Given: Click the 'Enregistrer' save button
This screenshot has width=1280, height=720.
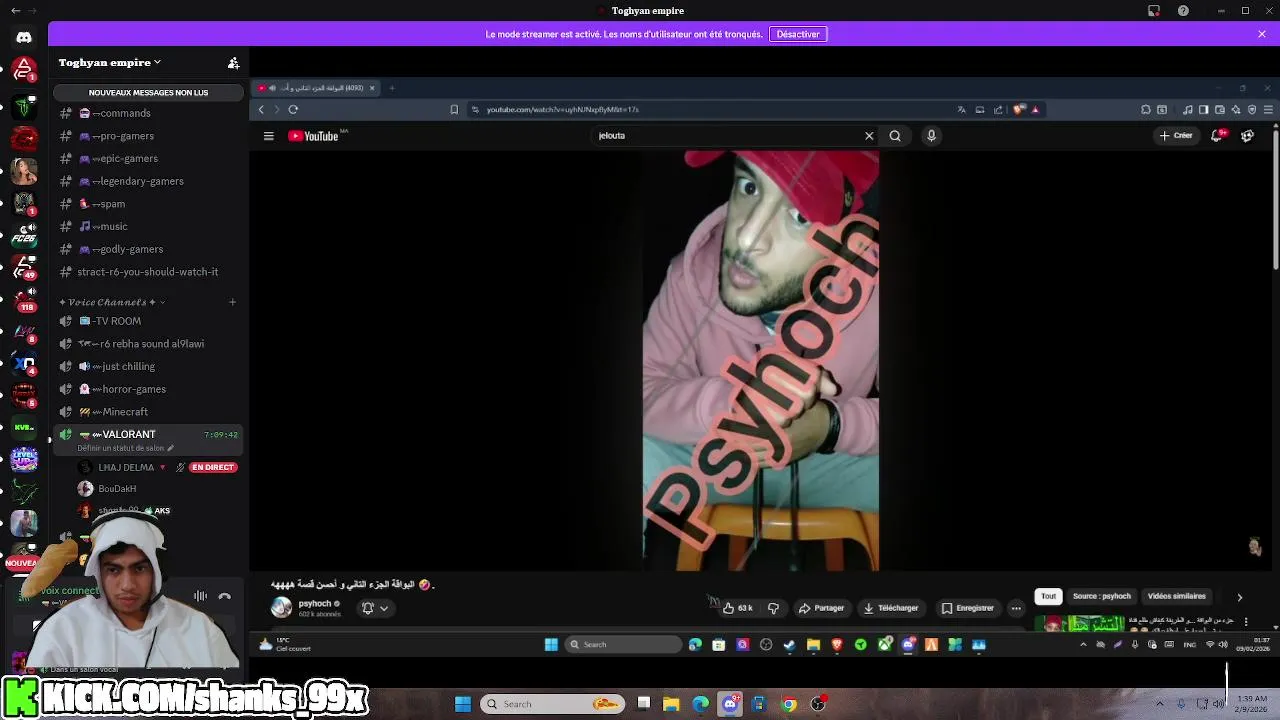Looking at the screenshot, I should (x=968, y=608).
